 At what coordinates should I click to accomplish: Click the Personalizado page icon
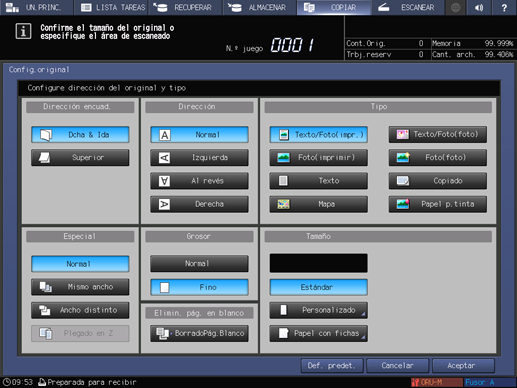point(283,310)
